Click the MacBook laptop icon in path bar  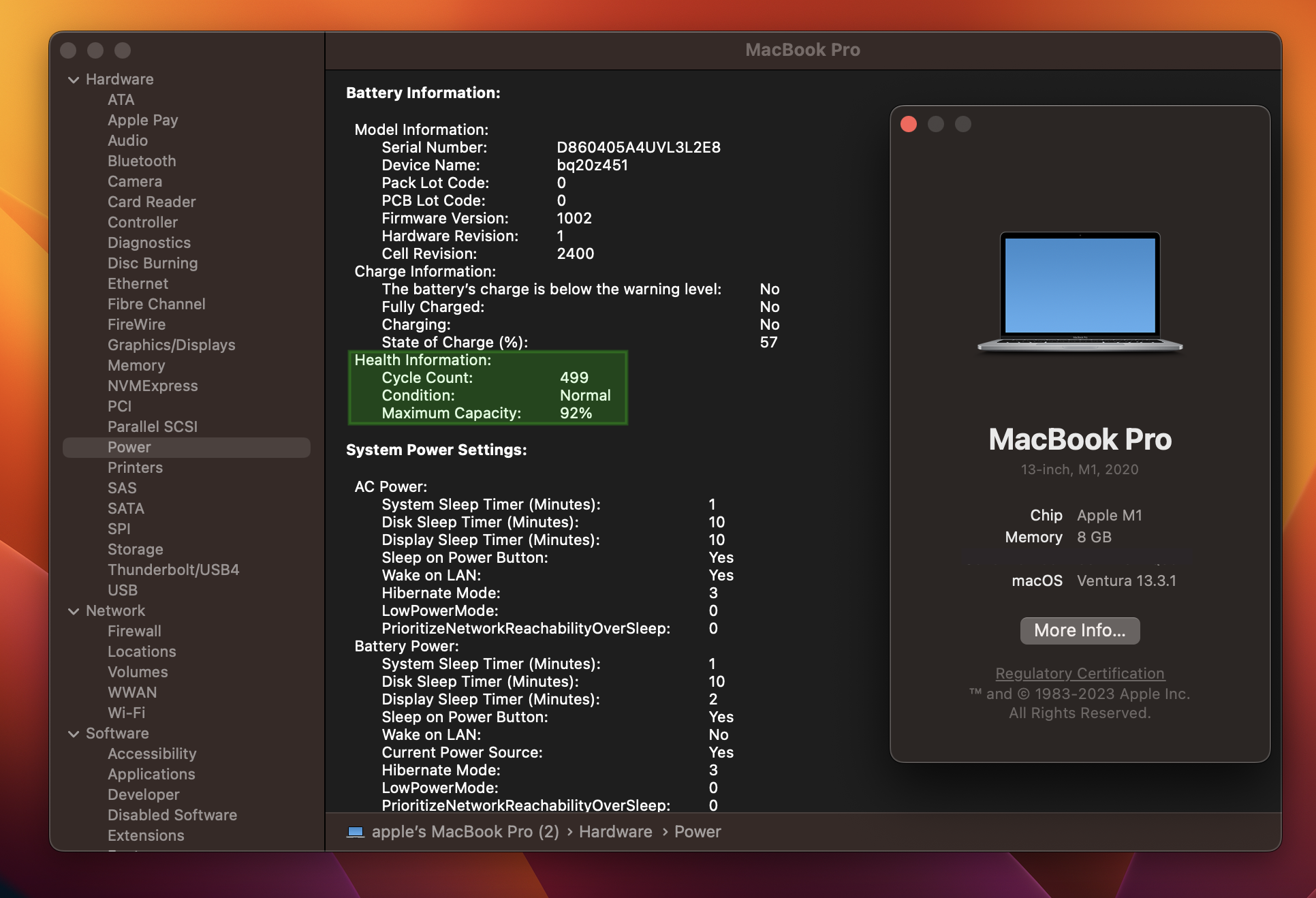[x=356, y=832]
